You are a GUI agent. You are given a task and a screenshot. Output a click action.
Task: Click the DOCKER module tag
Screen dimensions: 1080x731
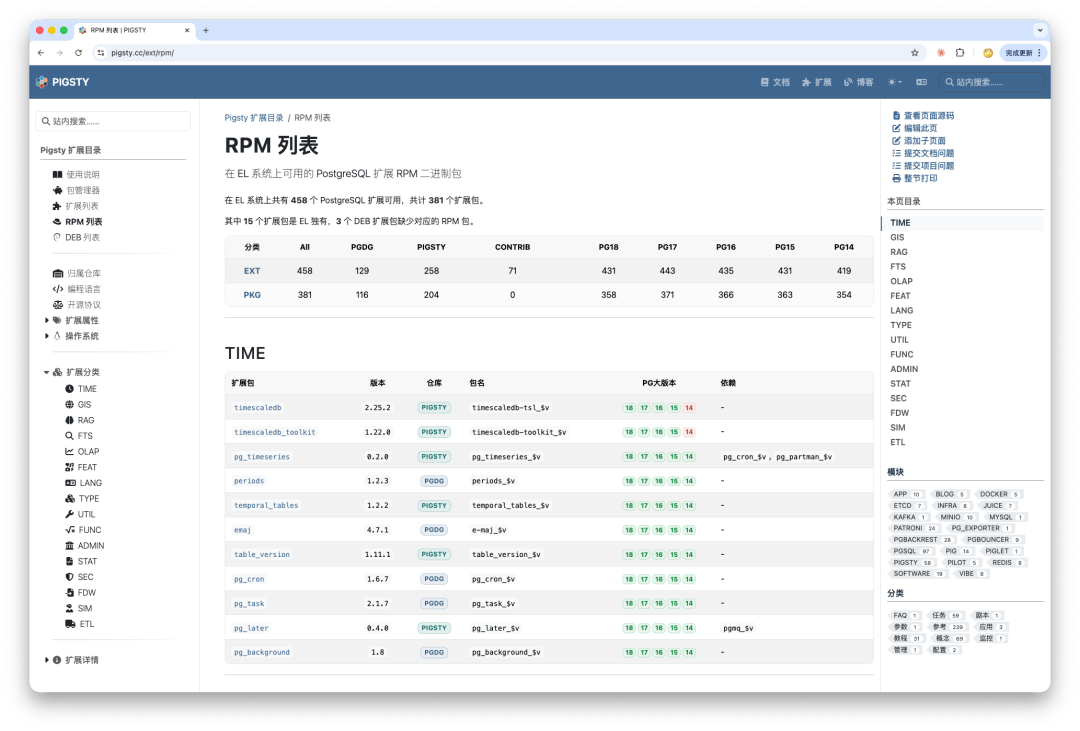(998, 494)
